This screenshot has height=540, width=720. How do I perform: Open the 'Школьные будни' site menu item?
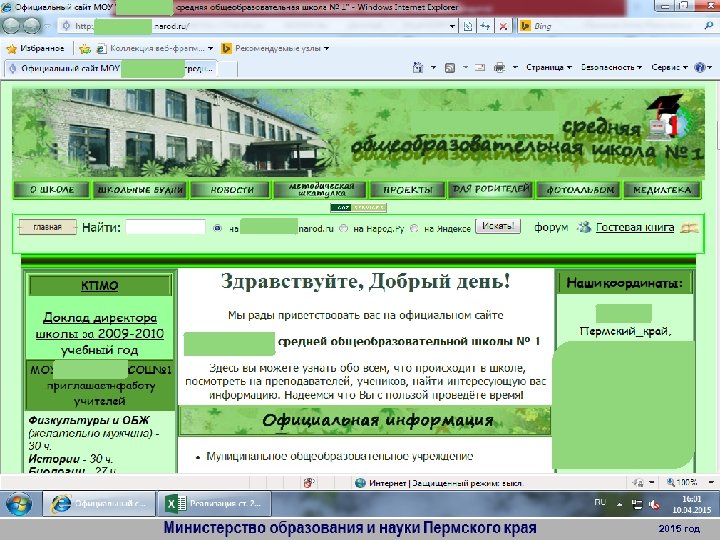tap(141, 190)
